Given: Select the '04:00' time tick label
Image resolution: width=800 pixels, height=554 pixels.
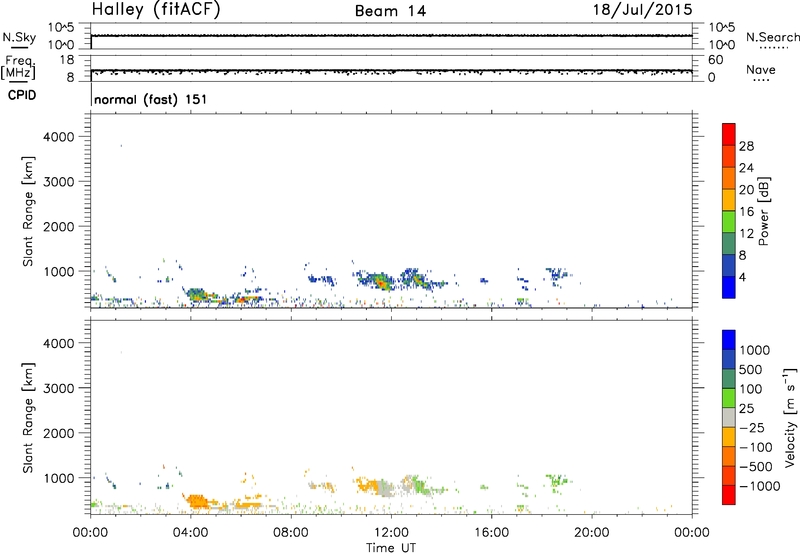Looking at the screenshot, I should pyautogui.click(x=190, y=533).
